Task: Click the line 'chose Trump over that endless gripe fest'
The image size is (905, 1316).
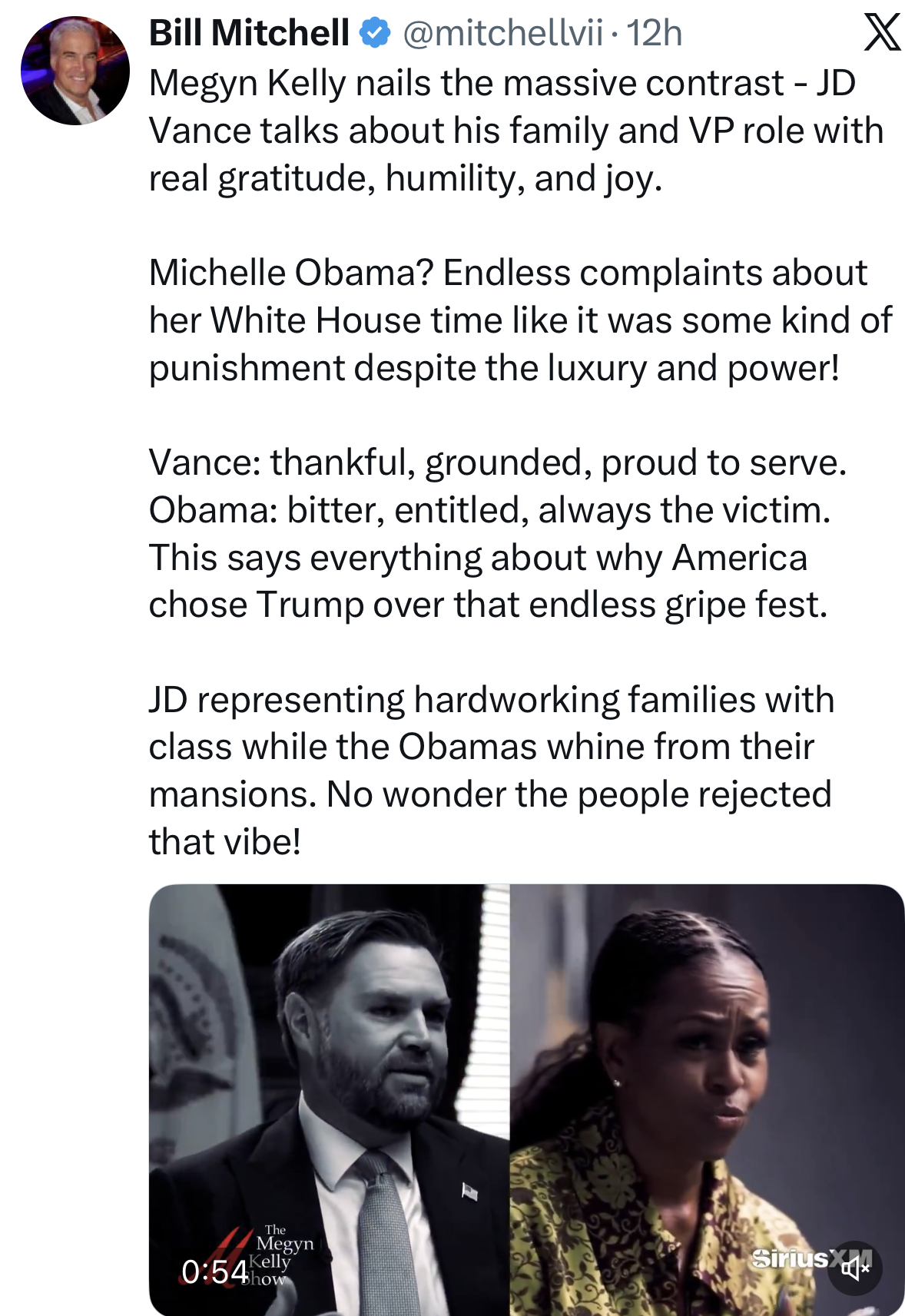Action: click(488, 605)
